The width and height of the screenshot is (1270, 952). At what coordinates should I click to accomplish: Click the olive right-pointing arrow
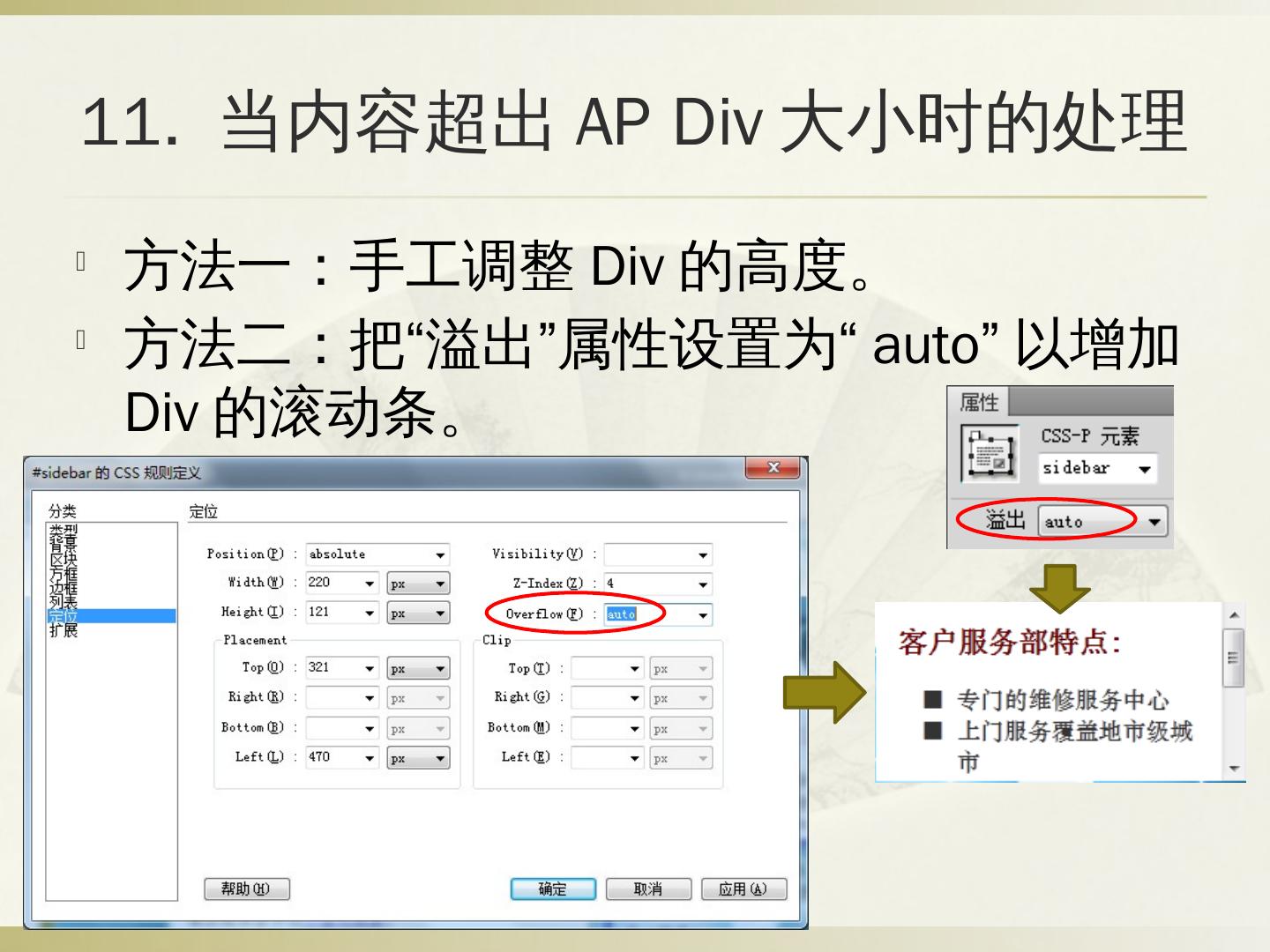tap(825, 693)
